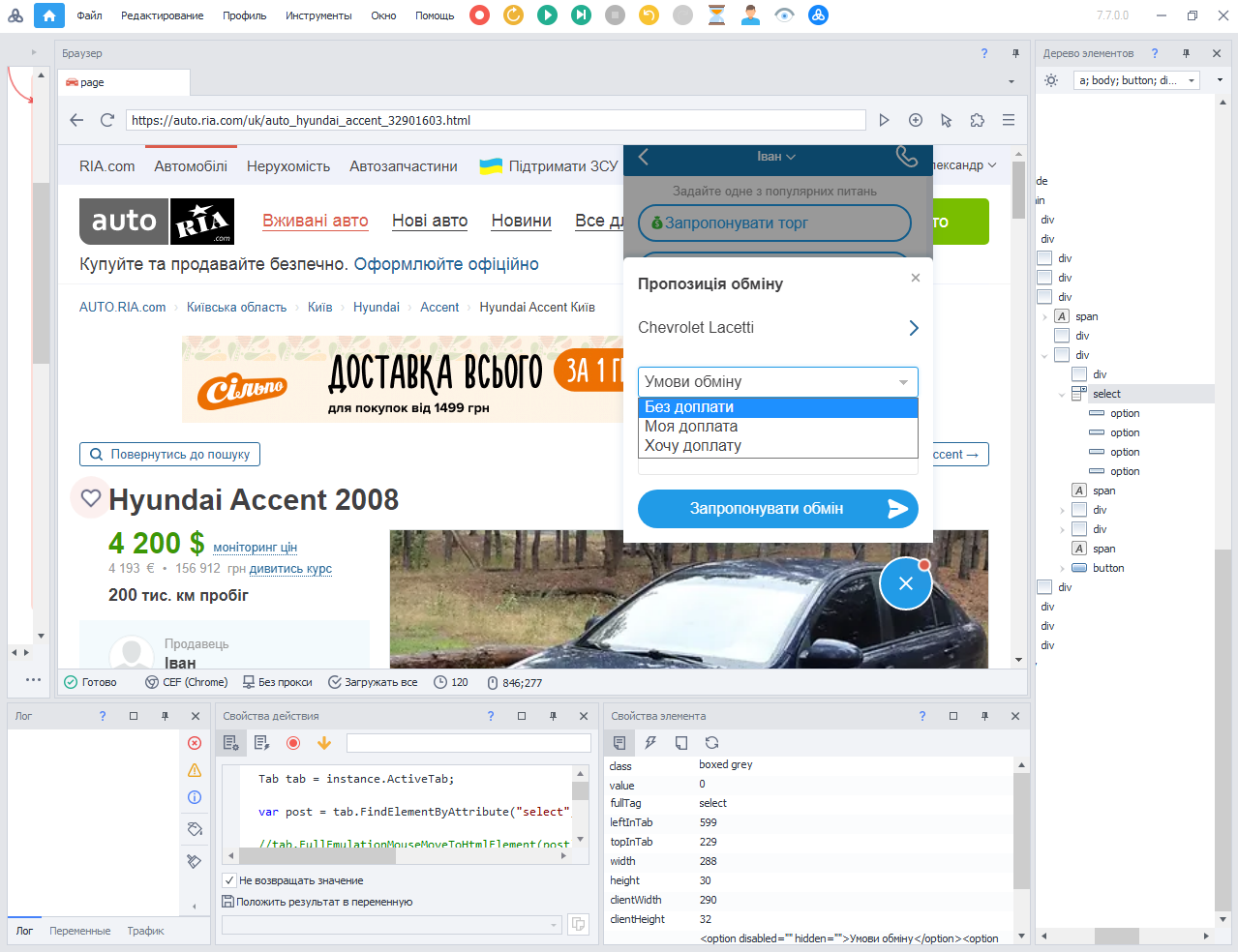
Task: Click the red Record button in toolbar
Action: 479,15
